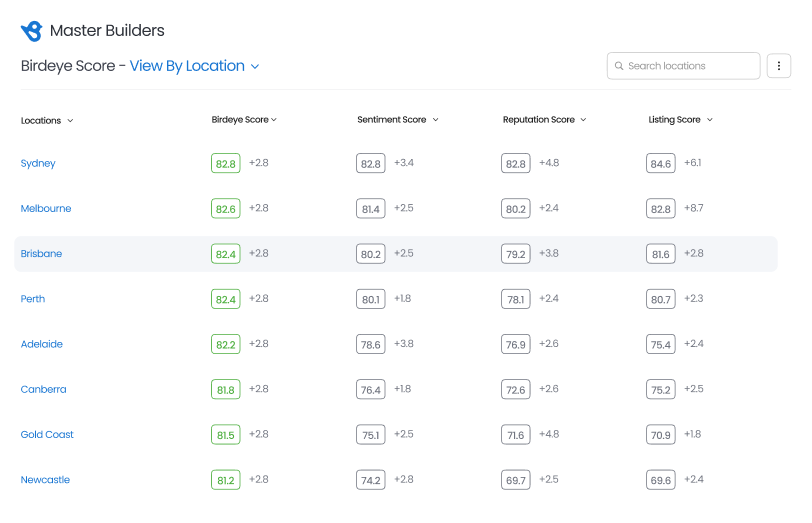Click Adelaide's Birdeye Score 82.2 badge
Image resolution: width=812 pixels, height=523 pixels.
tap(226, 344)
